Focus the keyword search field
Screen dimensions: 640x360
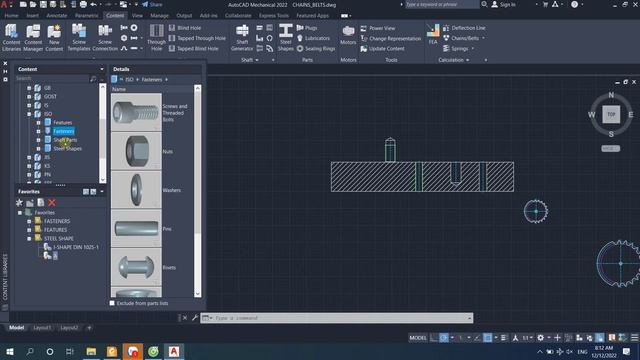[x=442, y=4]
